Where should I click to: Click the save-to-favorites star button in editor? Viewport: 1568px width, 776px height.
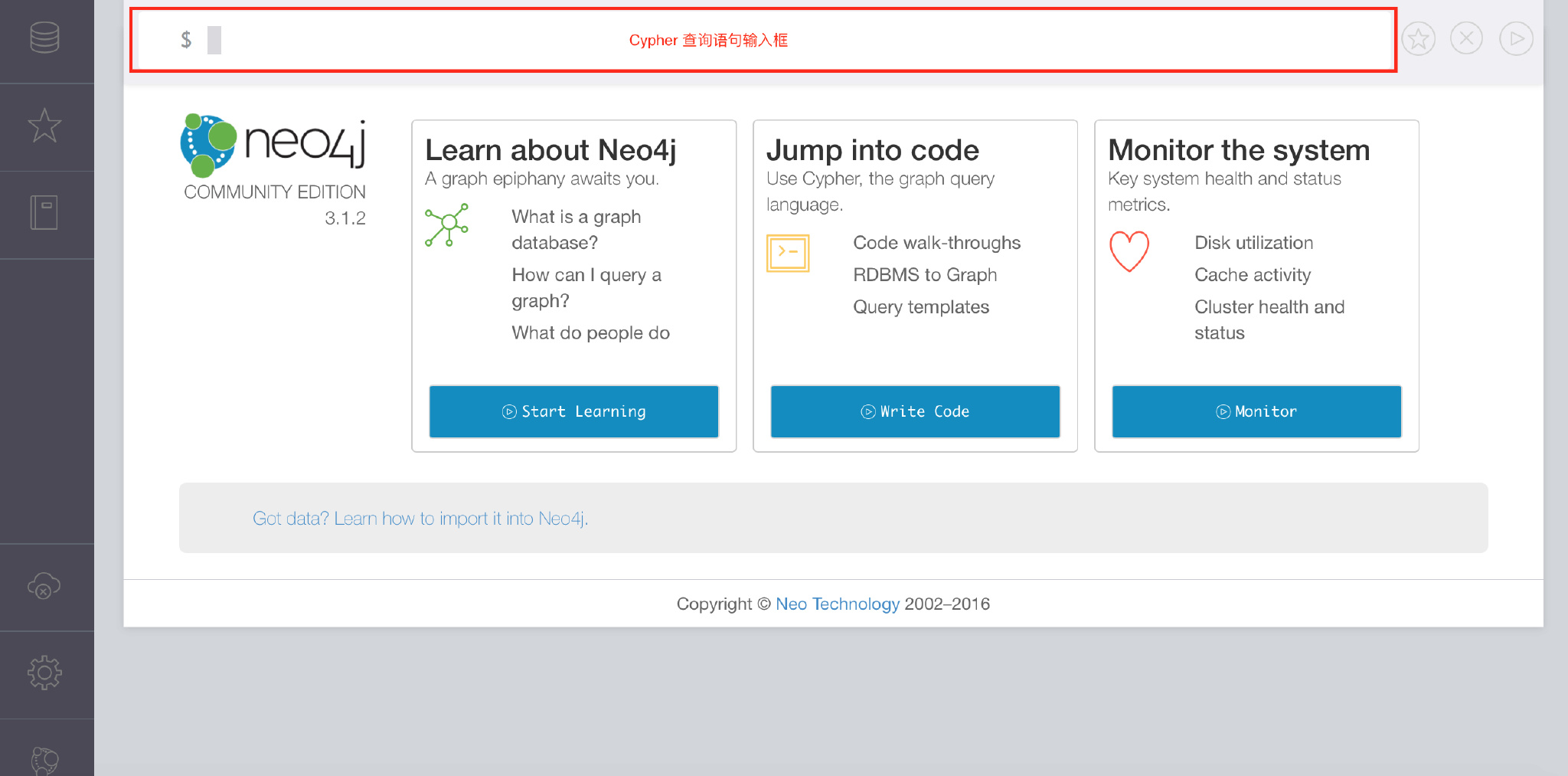[1419, 38]
